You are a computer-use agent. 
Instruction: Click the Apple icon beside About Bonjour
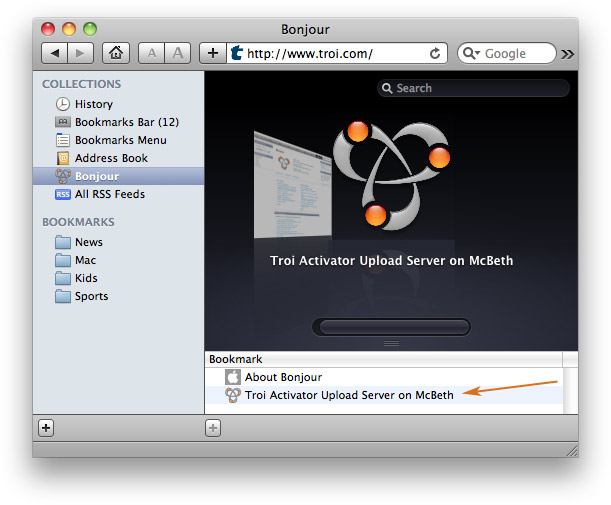[x=233, y=377]
